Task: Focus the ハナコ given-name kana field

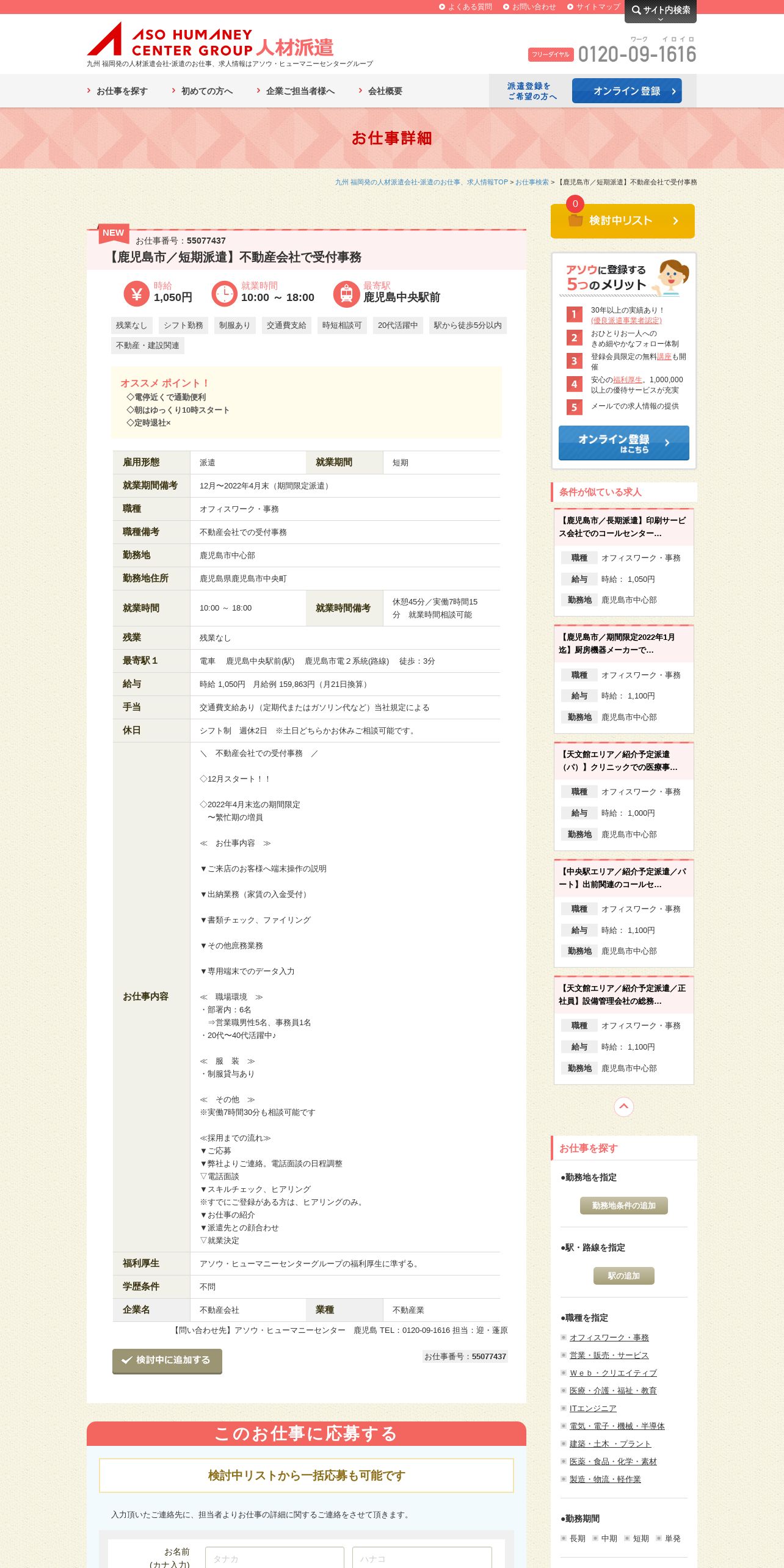Action: [x=422, y=1558]
